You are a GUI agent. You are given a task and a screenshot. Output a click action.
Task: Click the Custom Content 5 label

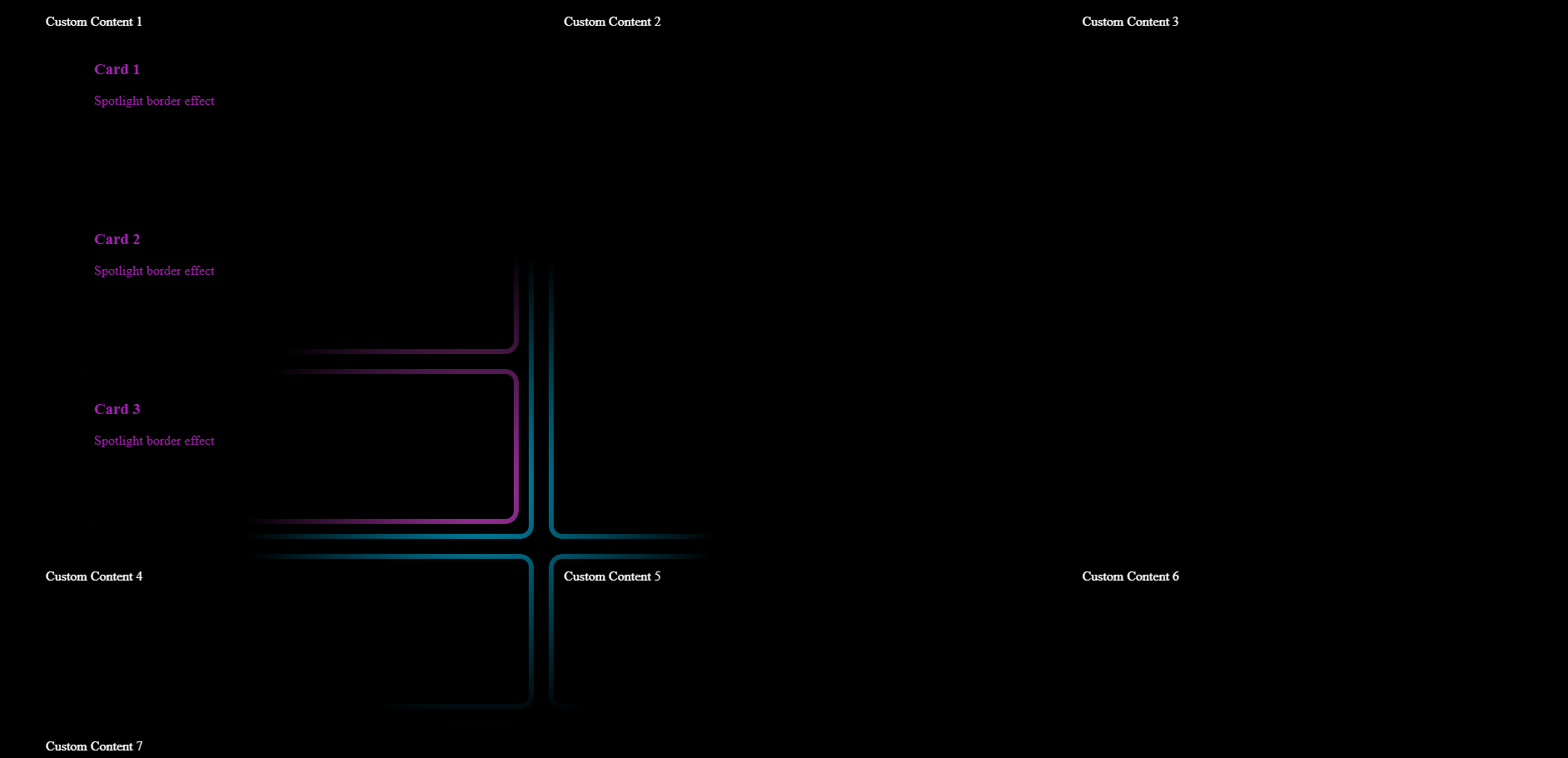(x=612, y=576)
